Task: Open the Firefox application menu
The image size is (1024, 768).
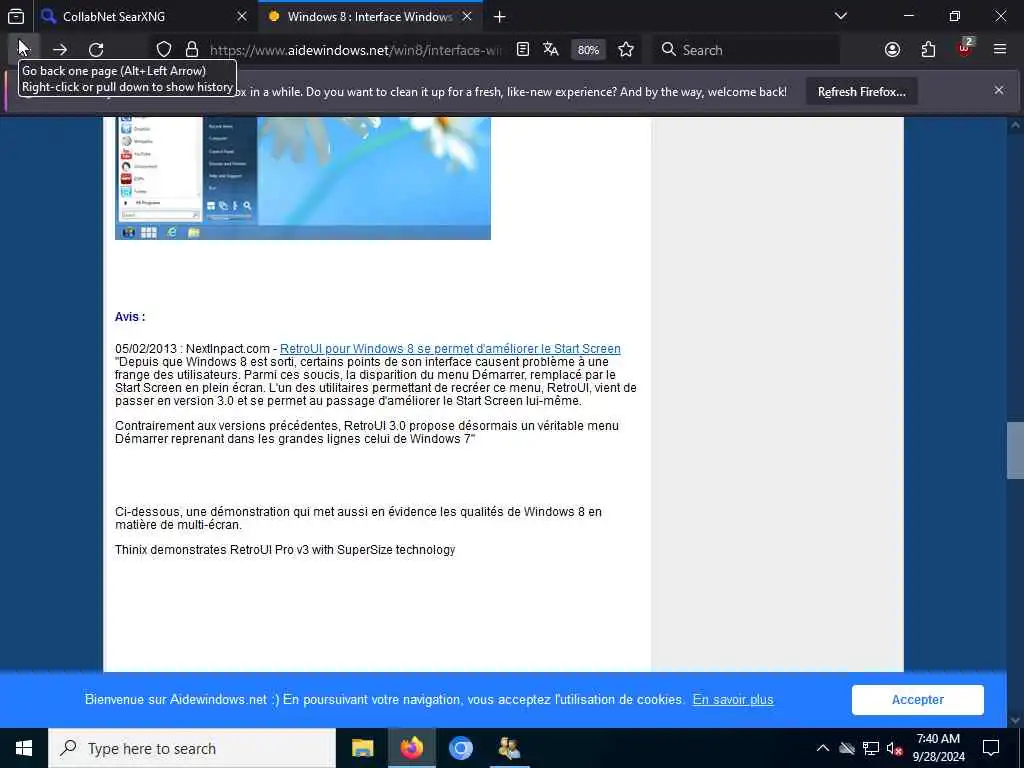Action: pyautogui.click(x=1000, y=50)
